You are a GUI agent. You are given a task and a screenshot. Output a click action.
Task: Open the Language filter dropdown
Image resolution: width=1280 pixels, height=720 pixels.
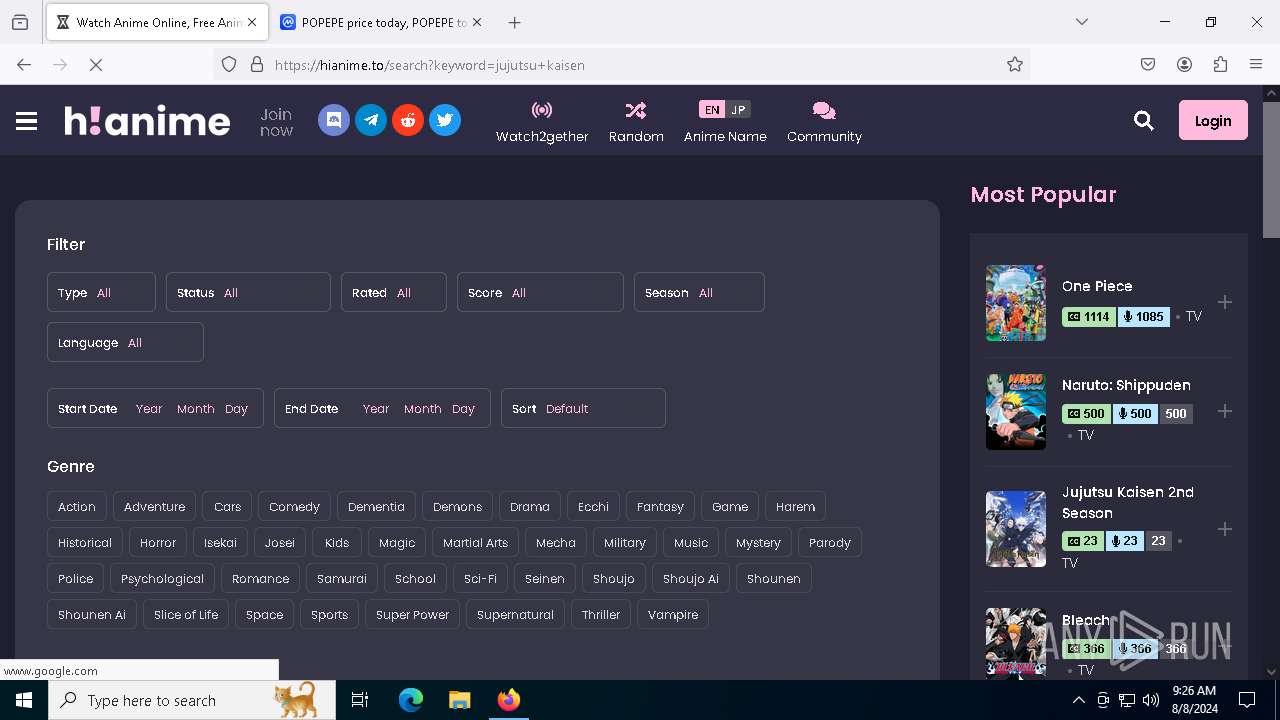[125, 342]
